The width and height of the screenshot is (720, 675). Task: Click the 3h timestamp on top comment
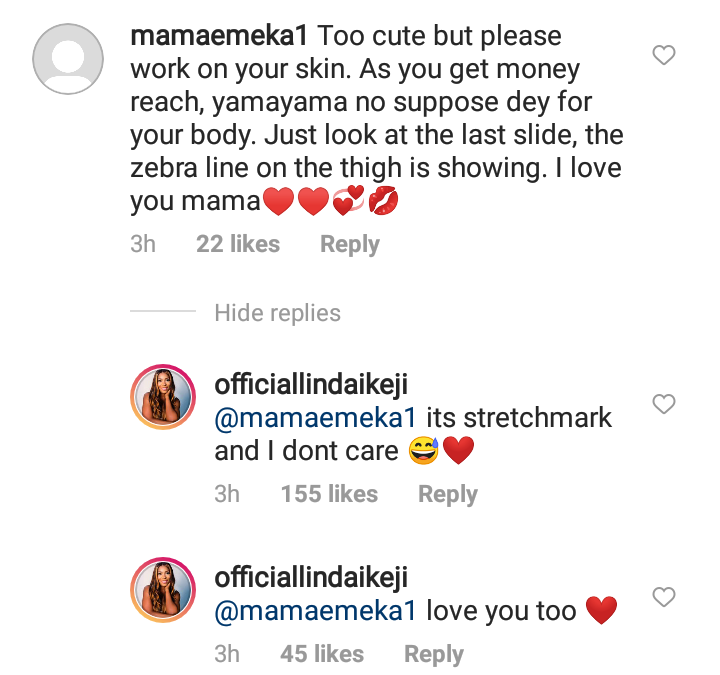[x=143, y=244]
